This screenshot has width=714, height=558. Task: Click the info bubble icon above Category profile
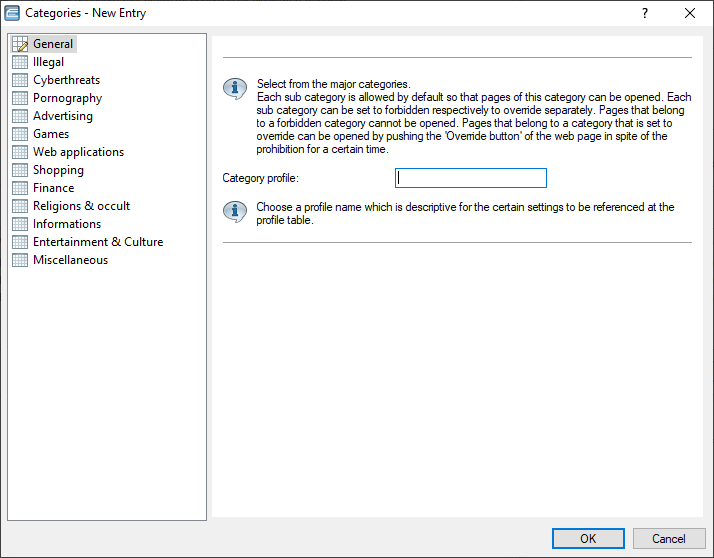coord(234,89)
